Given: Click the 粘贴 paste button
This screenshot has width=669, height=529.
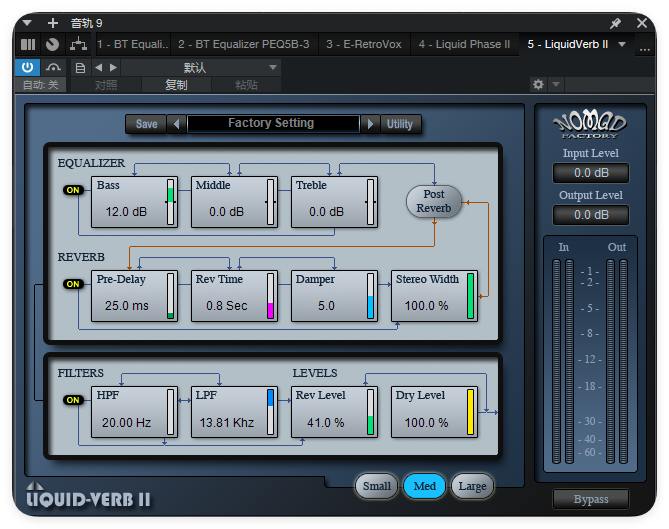Looking at the screenshot, I should coord(246,85).
